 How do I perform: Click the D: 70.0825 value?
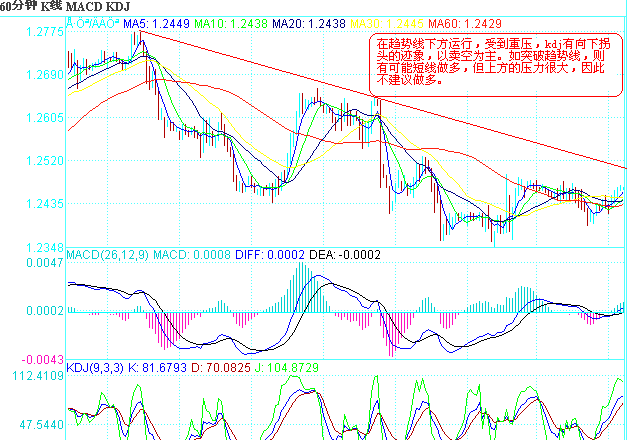221,368
